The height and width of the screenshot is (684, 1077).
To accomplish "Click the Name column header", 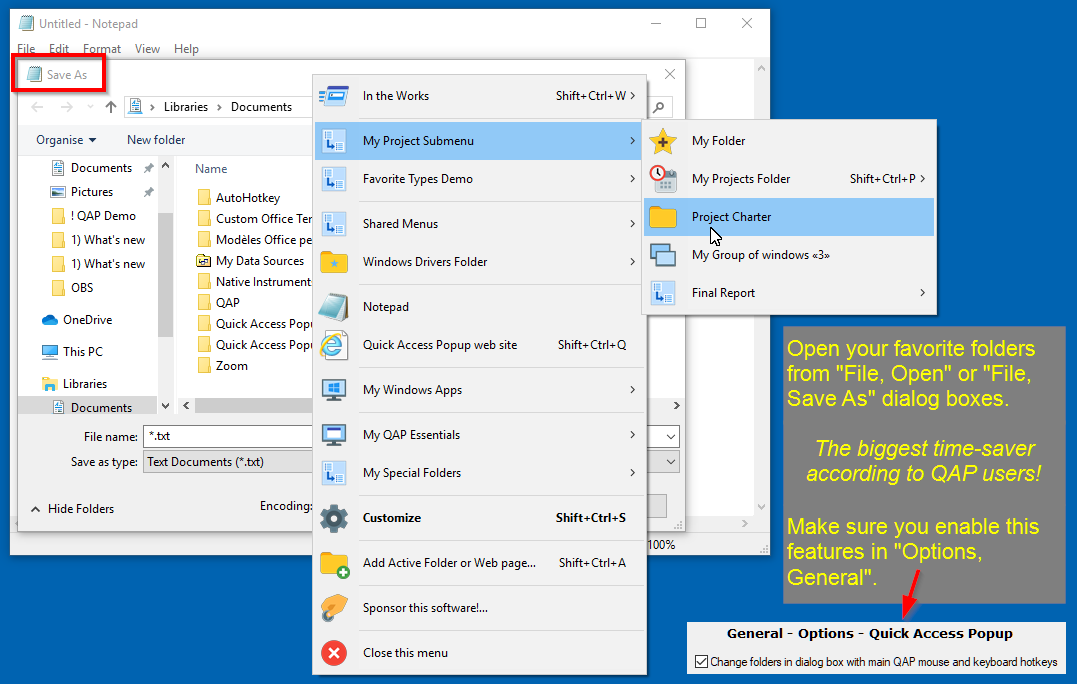I will [x=211, y=169].
